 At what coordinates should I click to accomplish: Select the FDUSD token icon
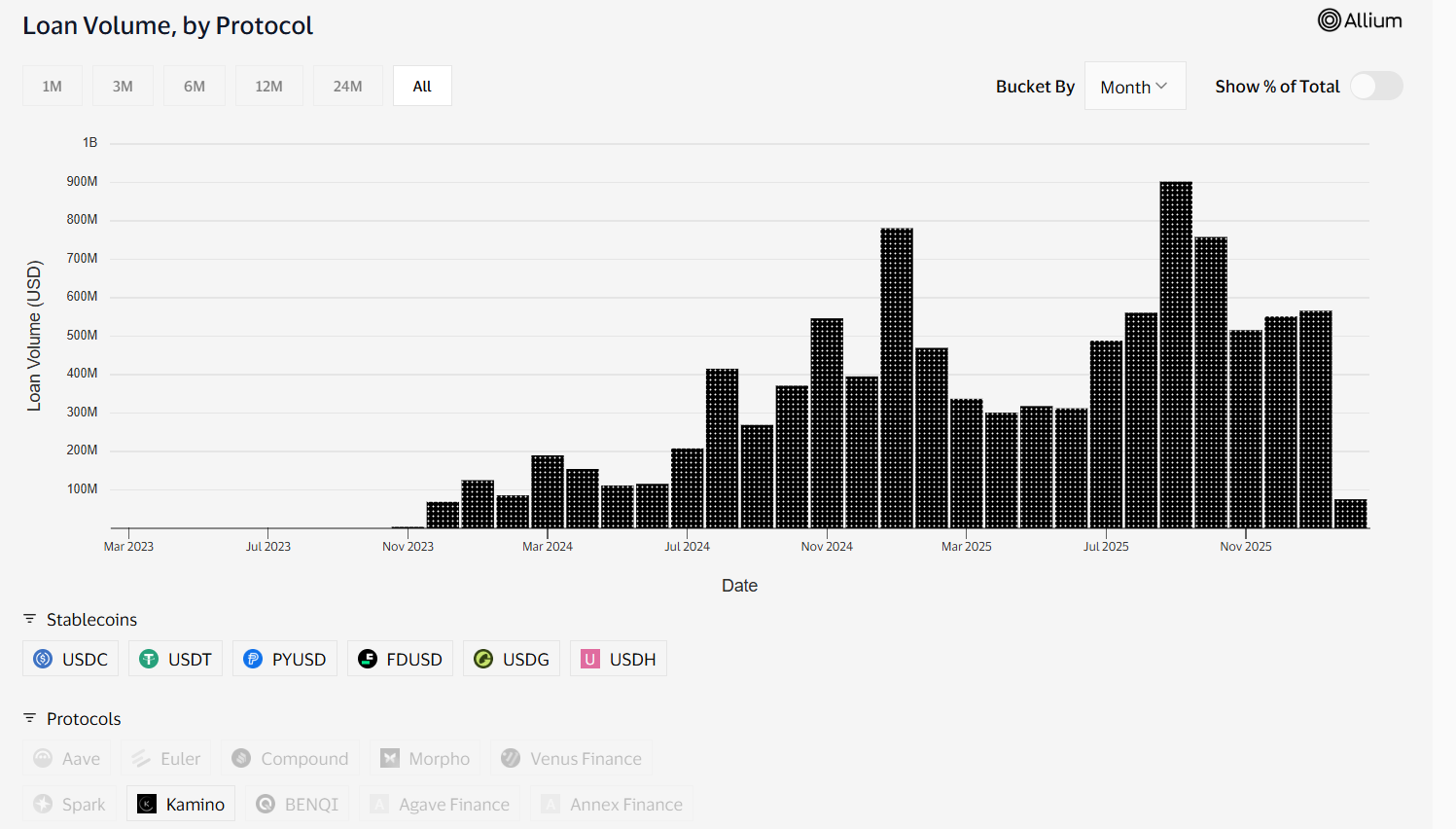pyautogui.click(x=368, y=658)
